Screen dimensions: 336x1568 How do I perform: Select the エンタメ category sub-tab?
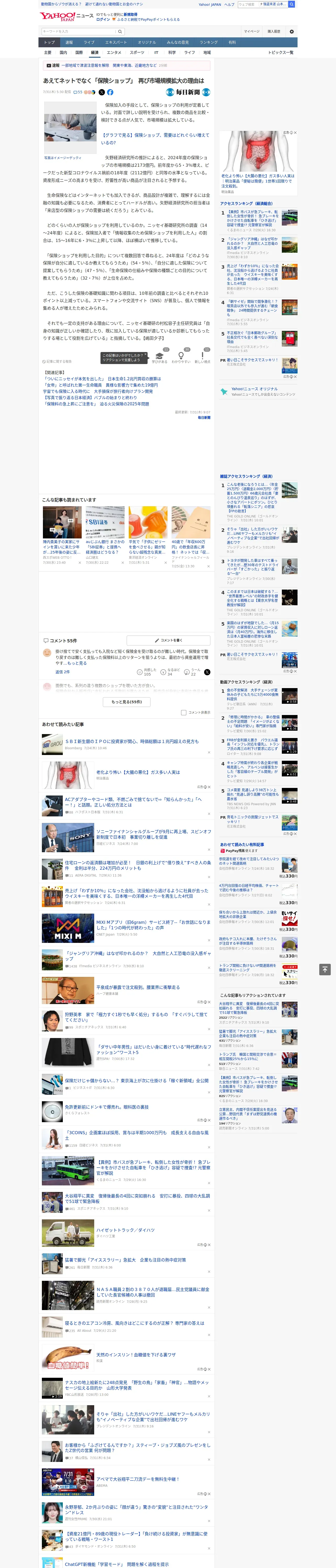point(114,53)
